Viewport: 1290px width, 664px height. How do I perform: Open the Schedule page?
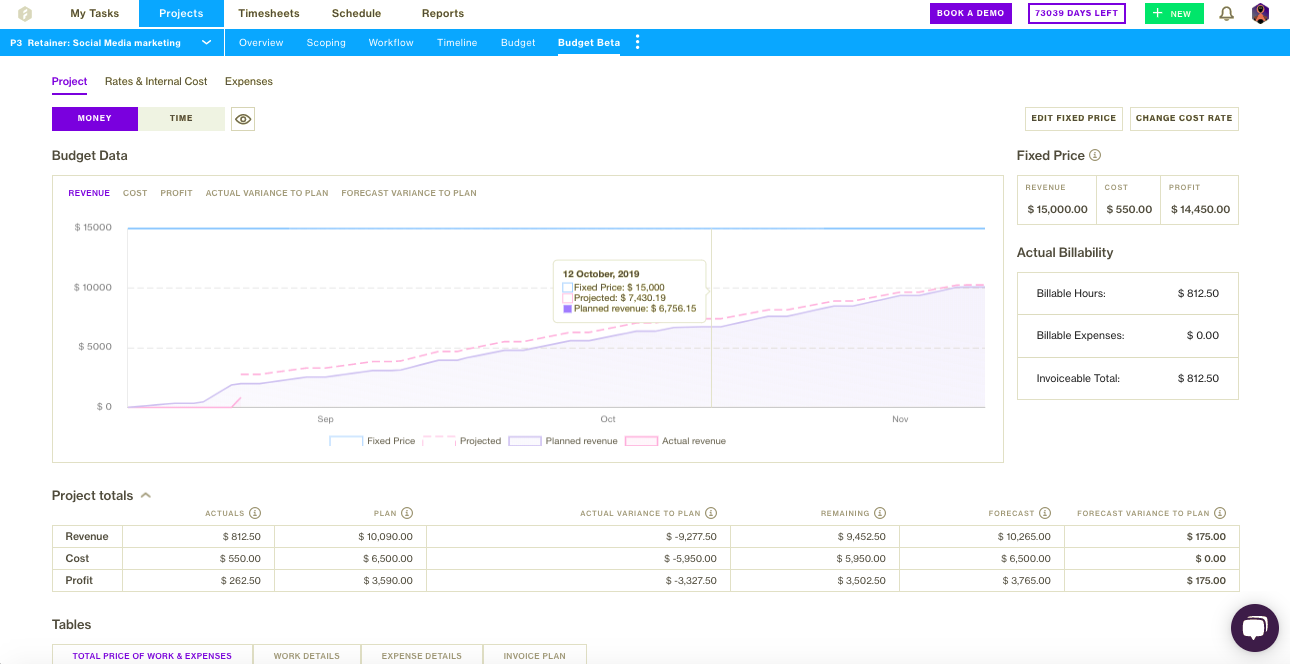point(356,14)
